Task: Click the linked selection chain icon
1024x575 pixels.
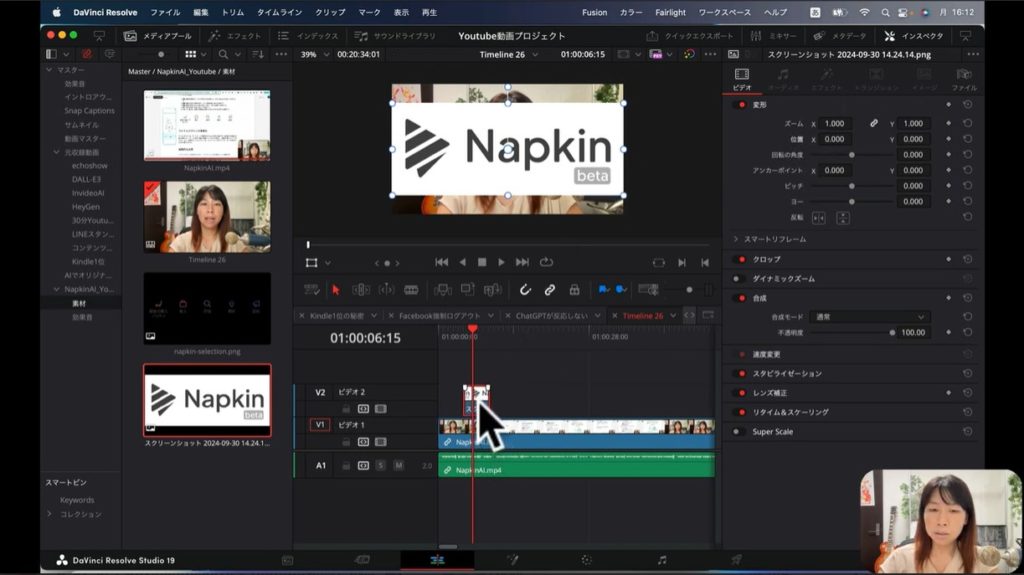Action: point(549,290)
